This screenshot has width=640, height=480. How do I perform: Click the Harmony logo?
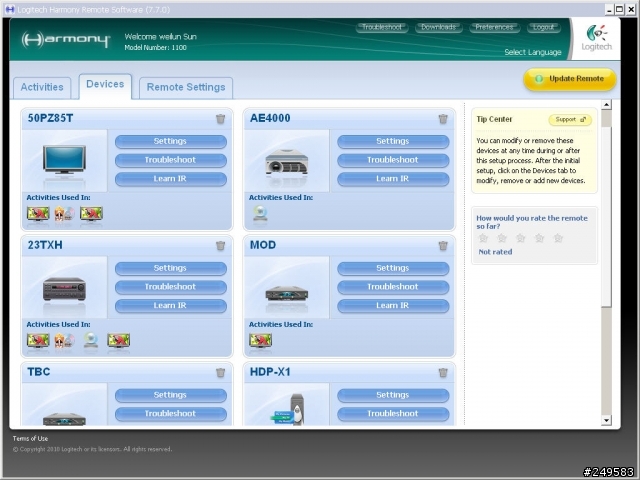pos(66,40)
